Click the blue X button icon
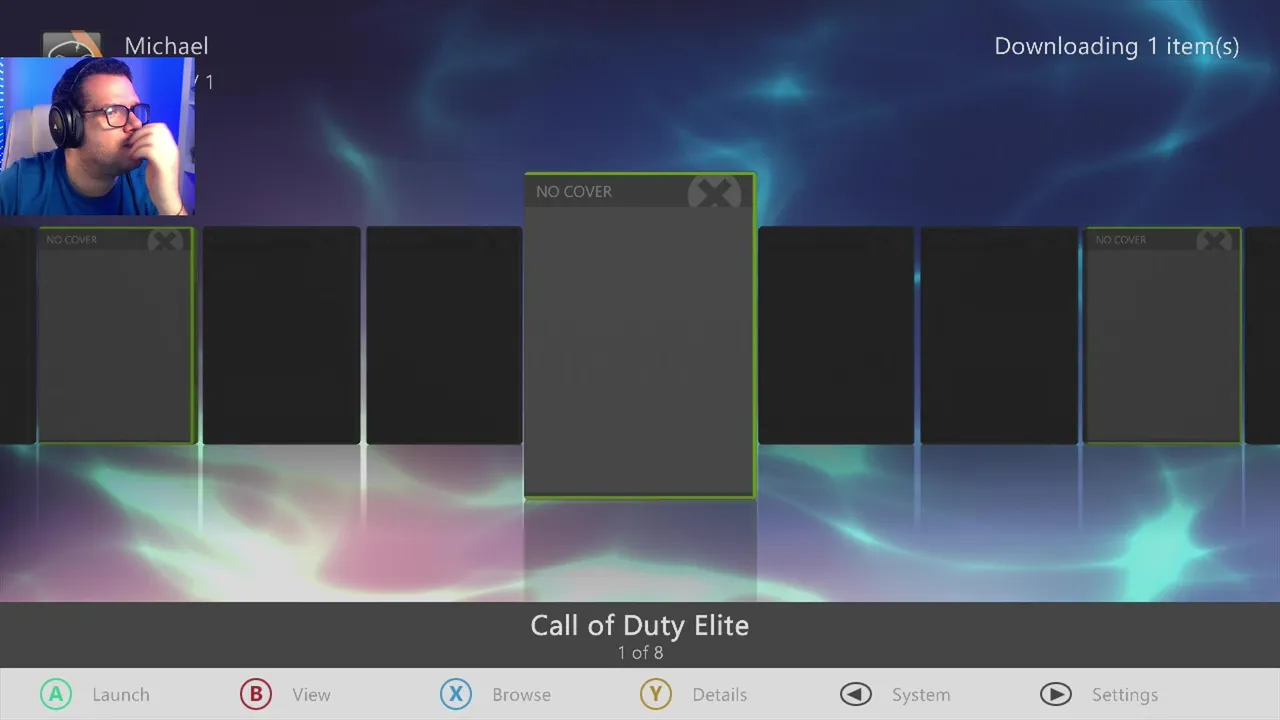The width and height of the screenshot is (1280, 720). pos(456,694)
